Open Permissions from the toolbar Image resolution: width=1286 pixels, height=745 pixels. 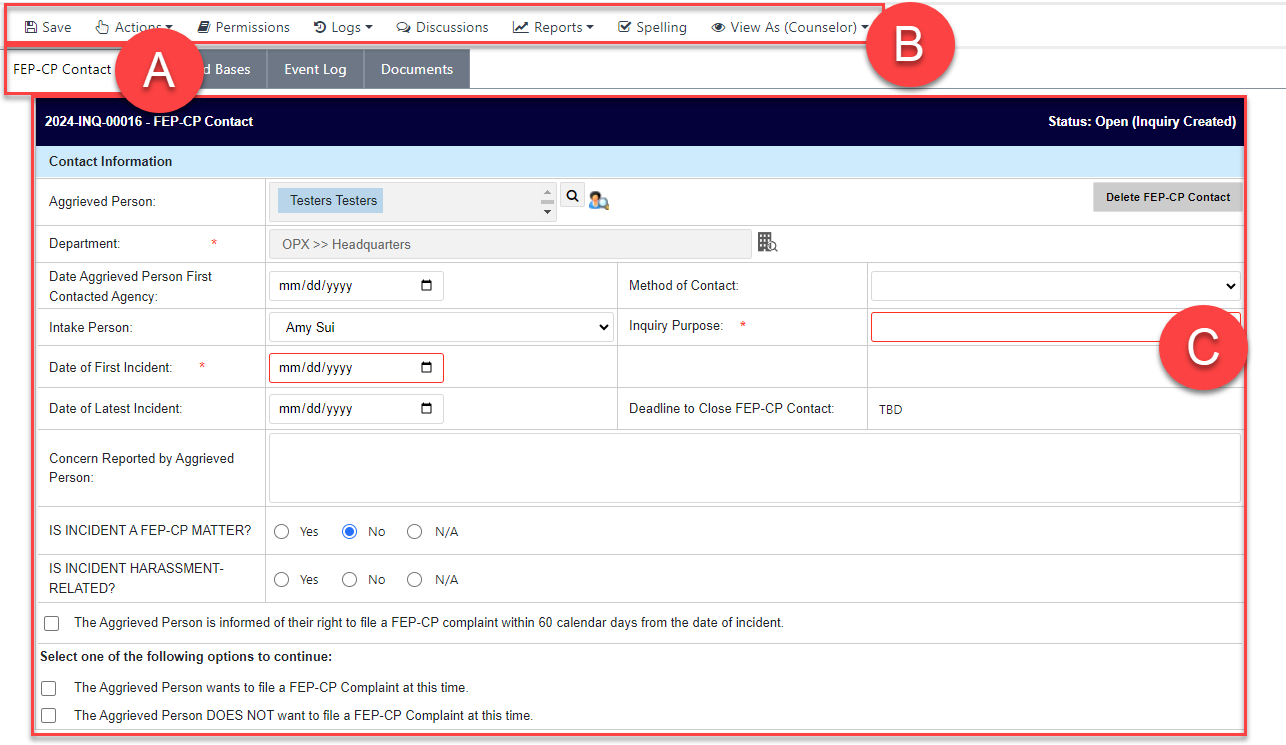click(x=243, y=27)
